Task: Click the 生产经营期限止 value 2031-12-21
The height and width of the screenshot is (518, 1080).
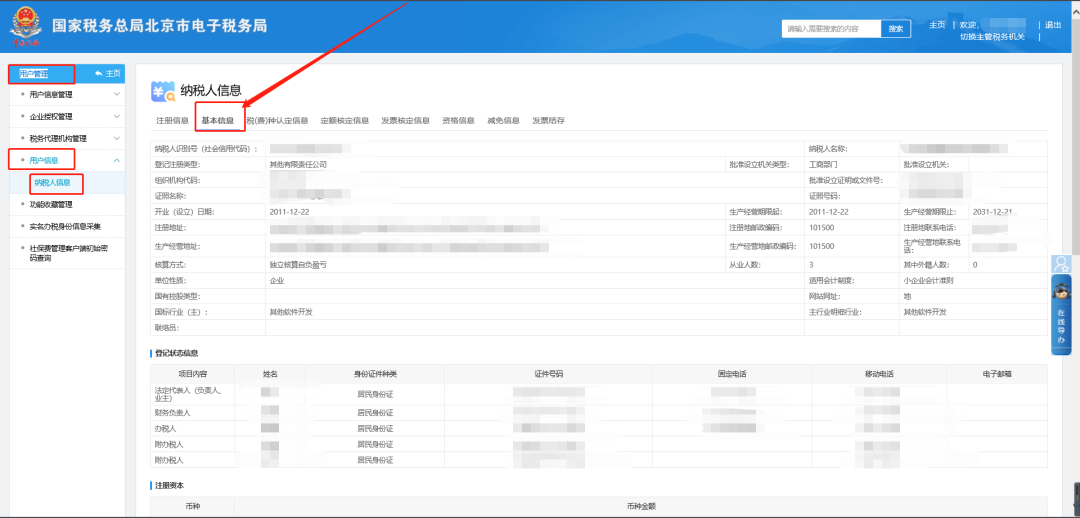Action: point(993,211)
